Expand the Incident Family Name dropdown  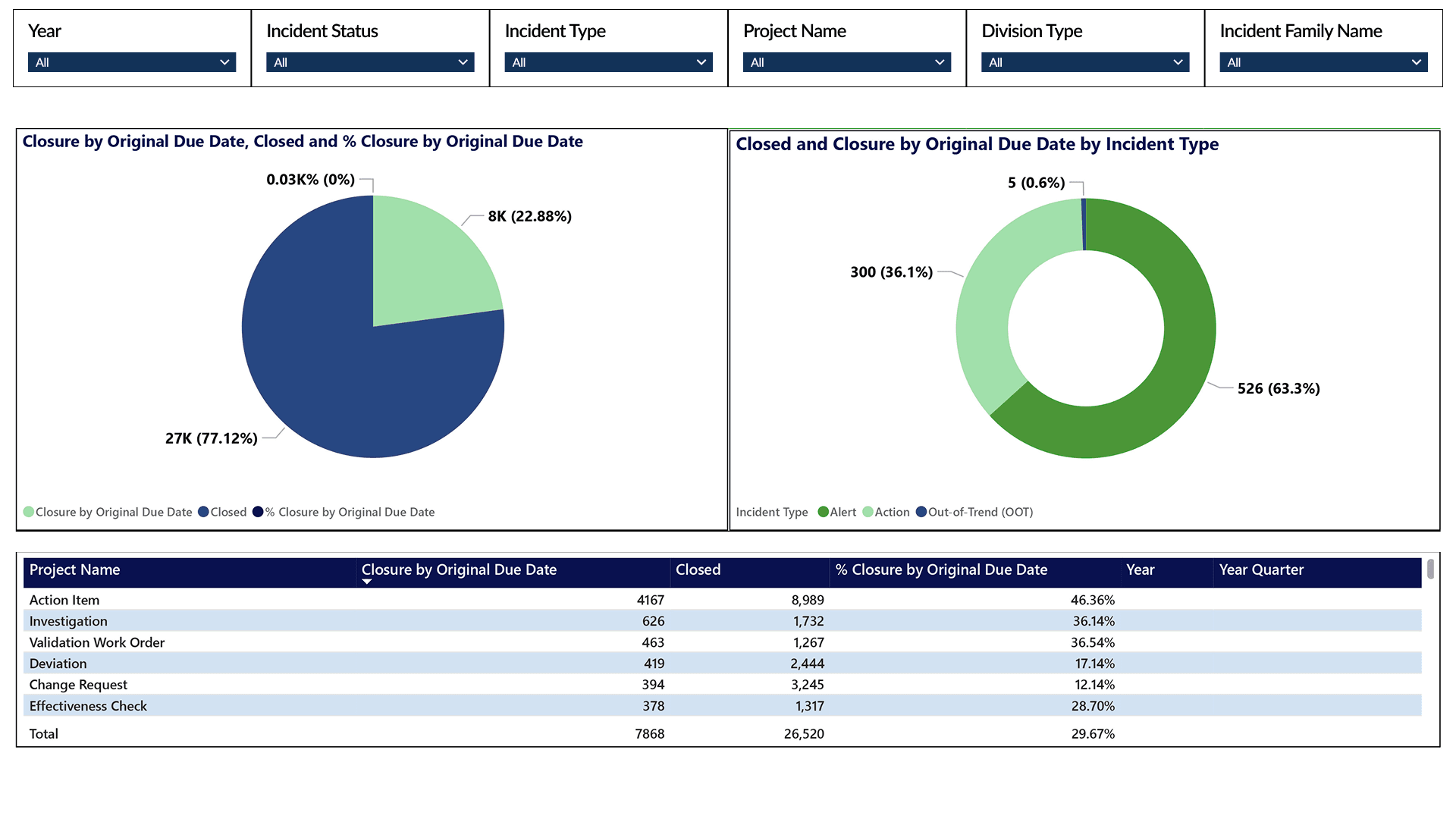1323,62
